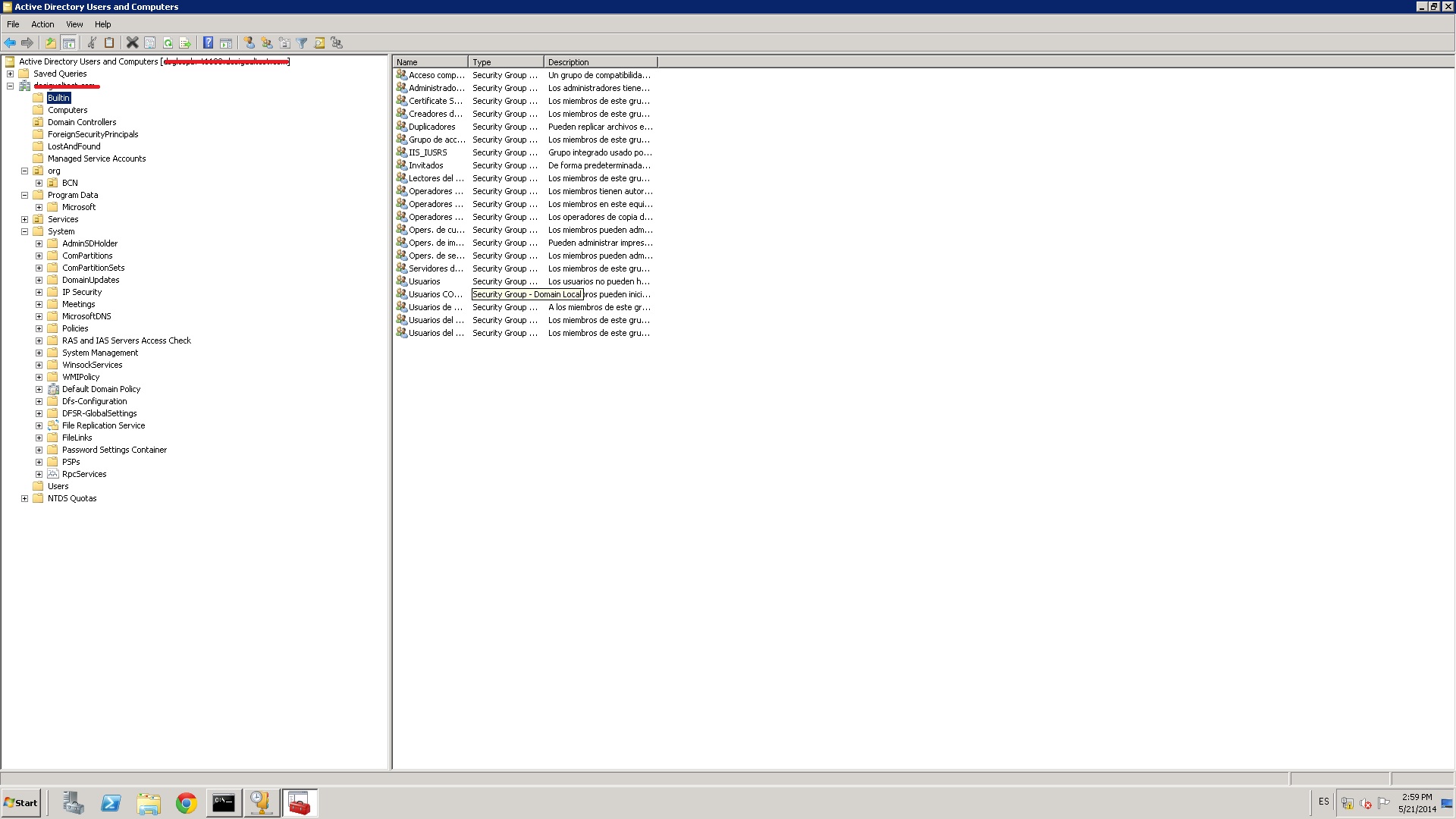The image size is (1456, 819).
Task: Collapse the System folder node
Action: click(24, 231)
